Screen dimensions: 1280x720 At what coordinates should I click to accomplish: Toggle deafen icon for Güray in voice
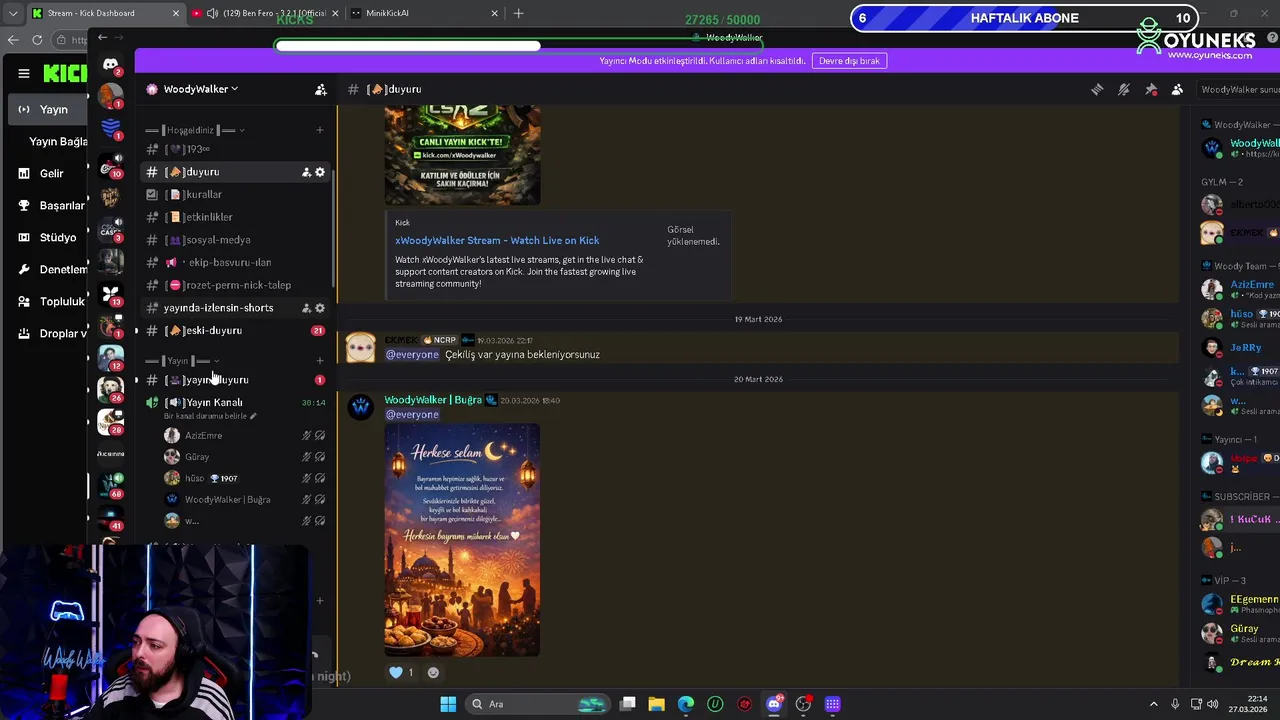tap(320, 457)
